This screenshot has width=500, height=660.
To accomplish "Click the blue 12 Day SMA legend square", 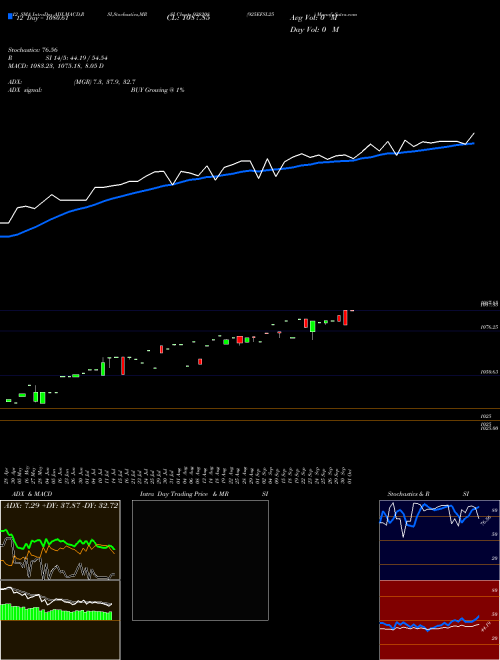I will 10,16.
